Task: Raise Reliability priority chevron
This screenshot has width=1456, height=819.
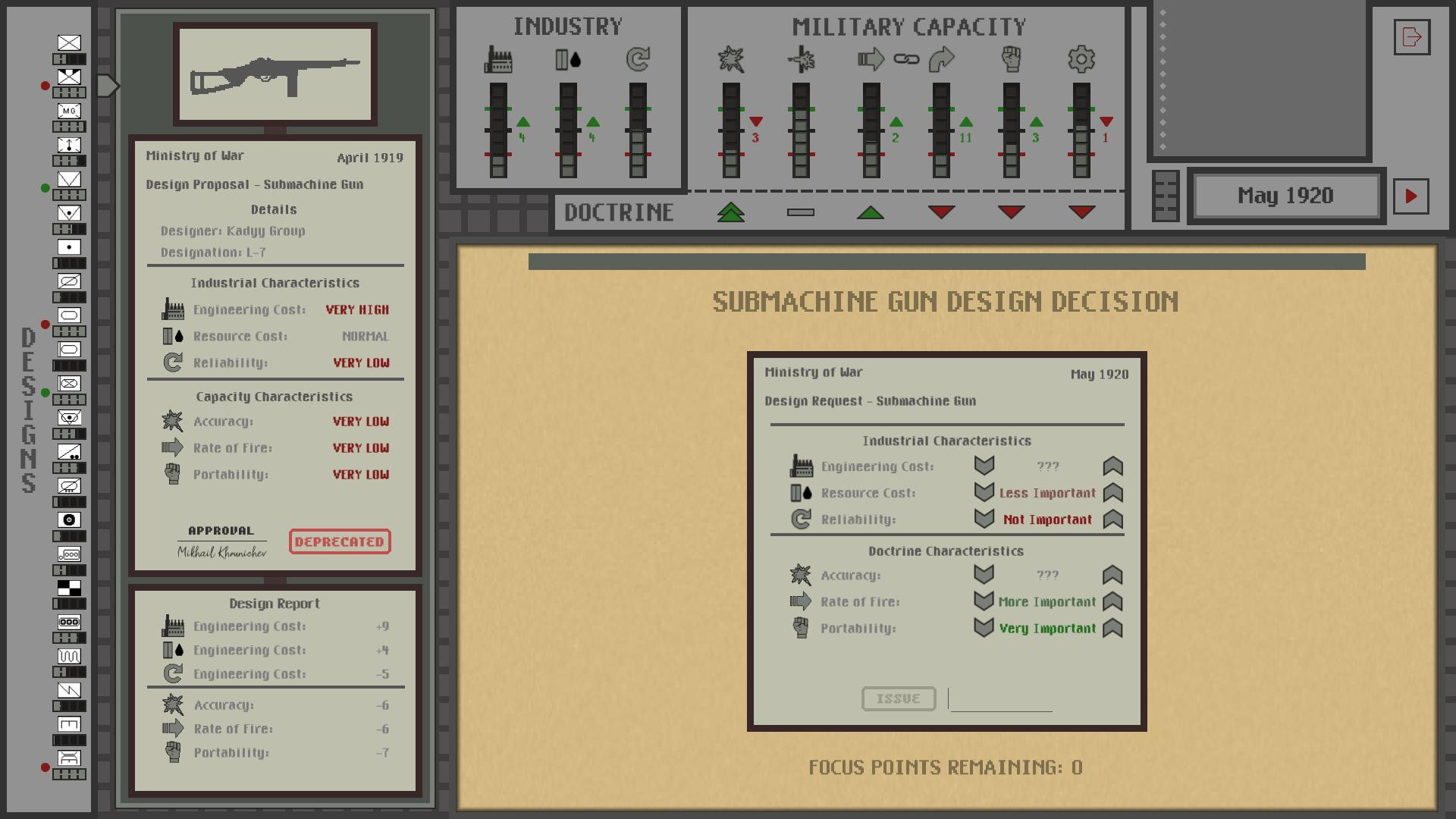Action: pyautogui.click(x=1112, y=519)
